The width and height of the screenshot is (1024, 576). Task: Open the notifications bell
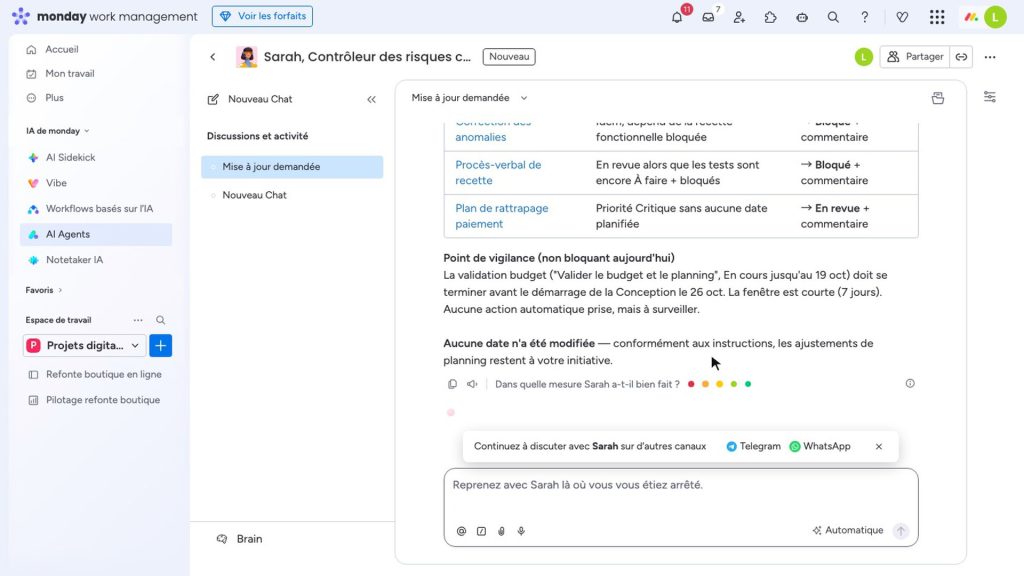tap(677, 17)
